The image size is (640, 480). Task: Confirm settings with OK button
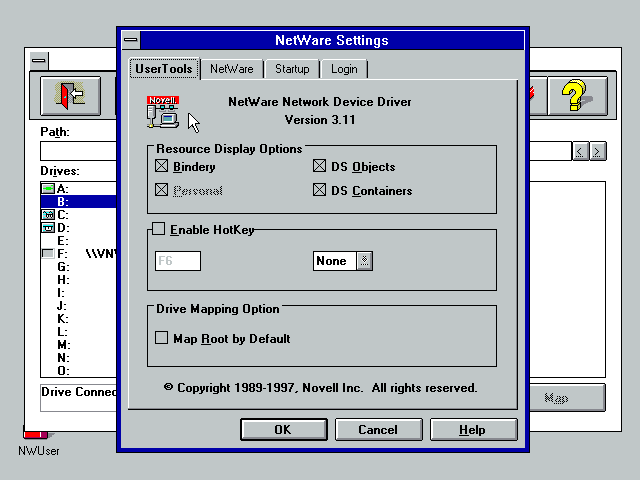point(284,429)
